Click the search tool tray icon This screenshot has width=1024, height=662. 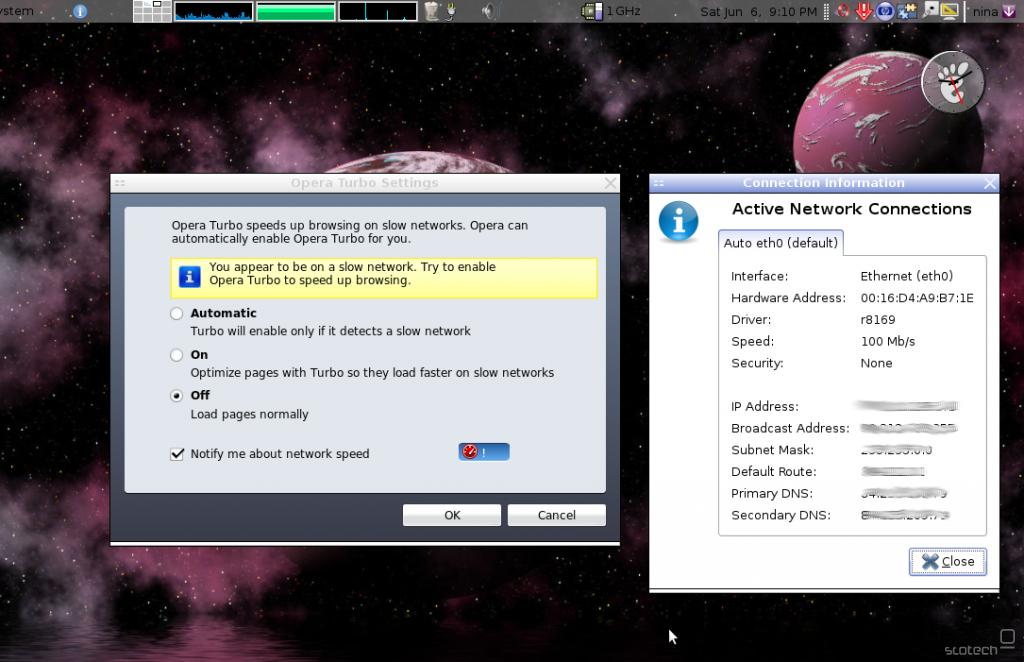click(929, 10)
